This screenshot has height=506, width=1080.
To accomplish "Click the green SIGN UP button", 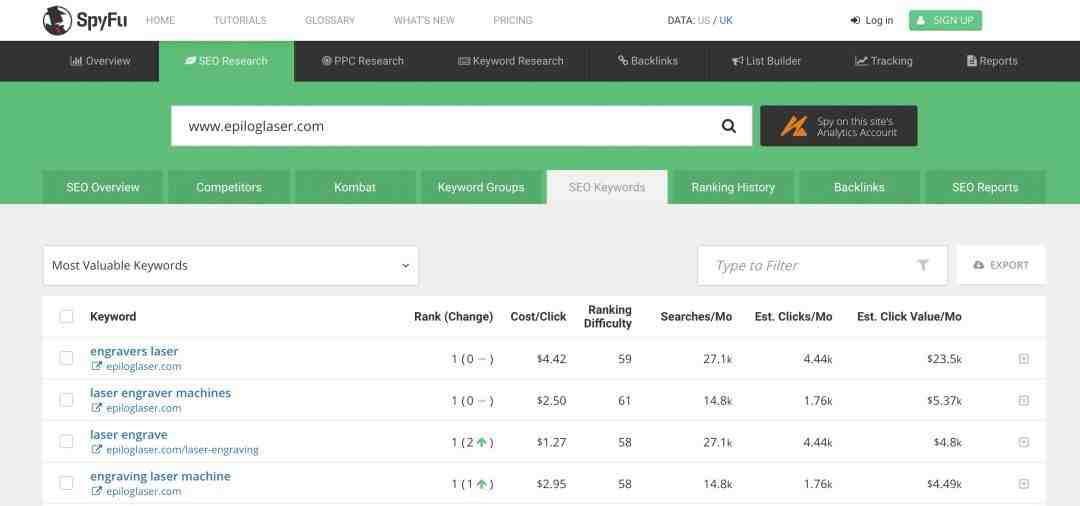I will coord(945,21).
